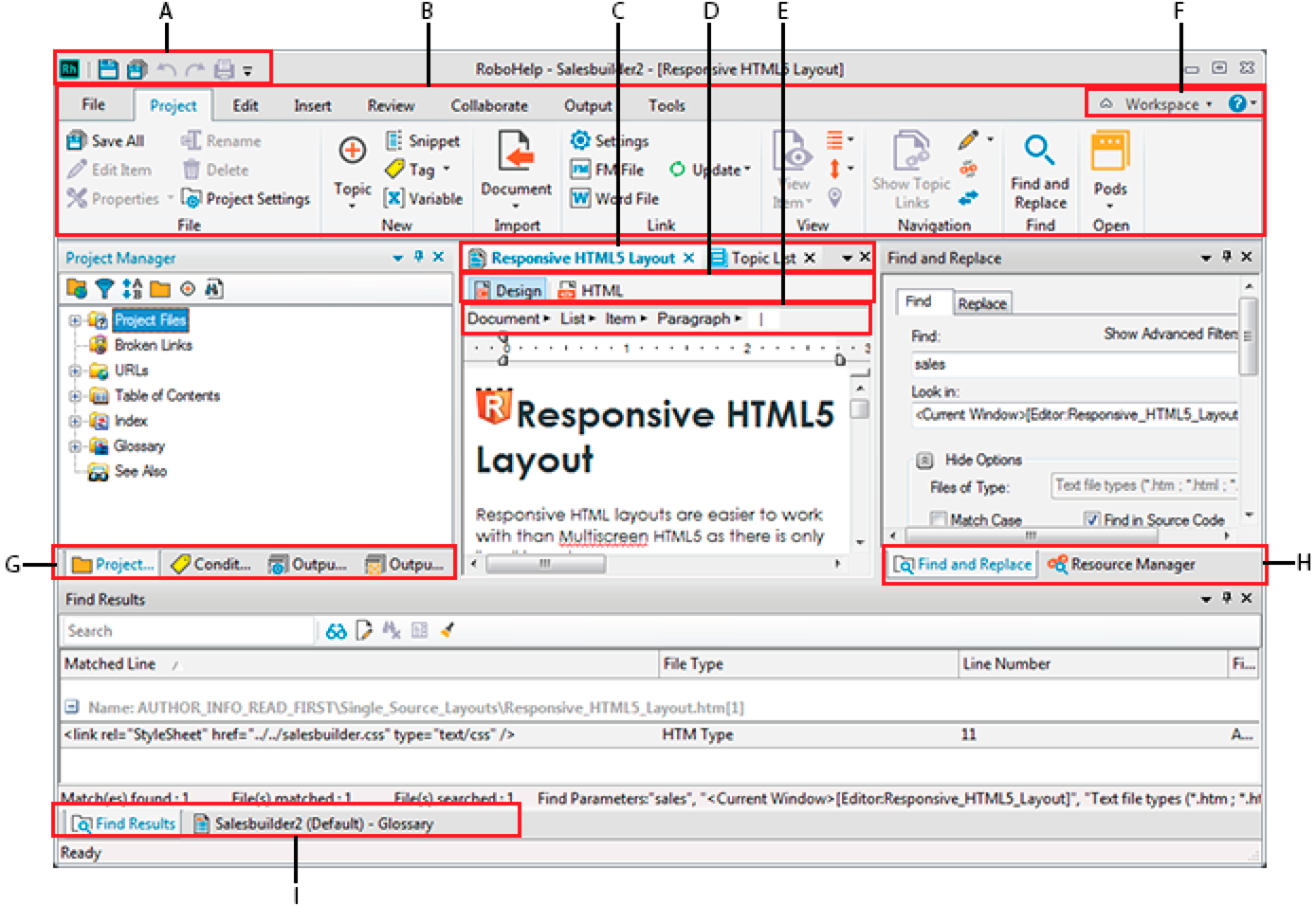The image size is (1316, 906).
Task: Click the Help question mark icon
Action: click(1237, 103)
